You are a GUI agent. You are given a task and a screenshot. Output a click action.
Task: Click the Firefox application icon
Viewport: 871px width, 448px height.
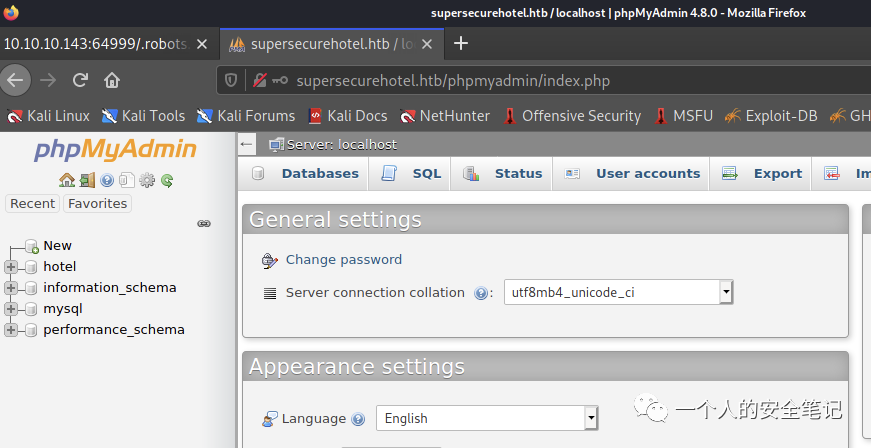click(11, 12)
